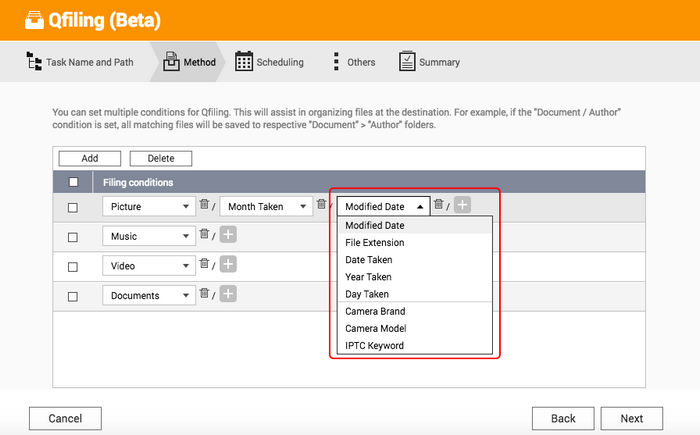Image resolution: width=700 pixels, height=435 pixels.
Task: Click the Scheduling calendar icon
Action: (x=244, y=61)
